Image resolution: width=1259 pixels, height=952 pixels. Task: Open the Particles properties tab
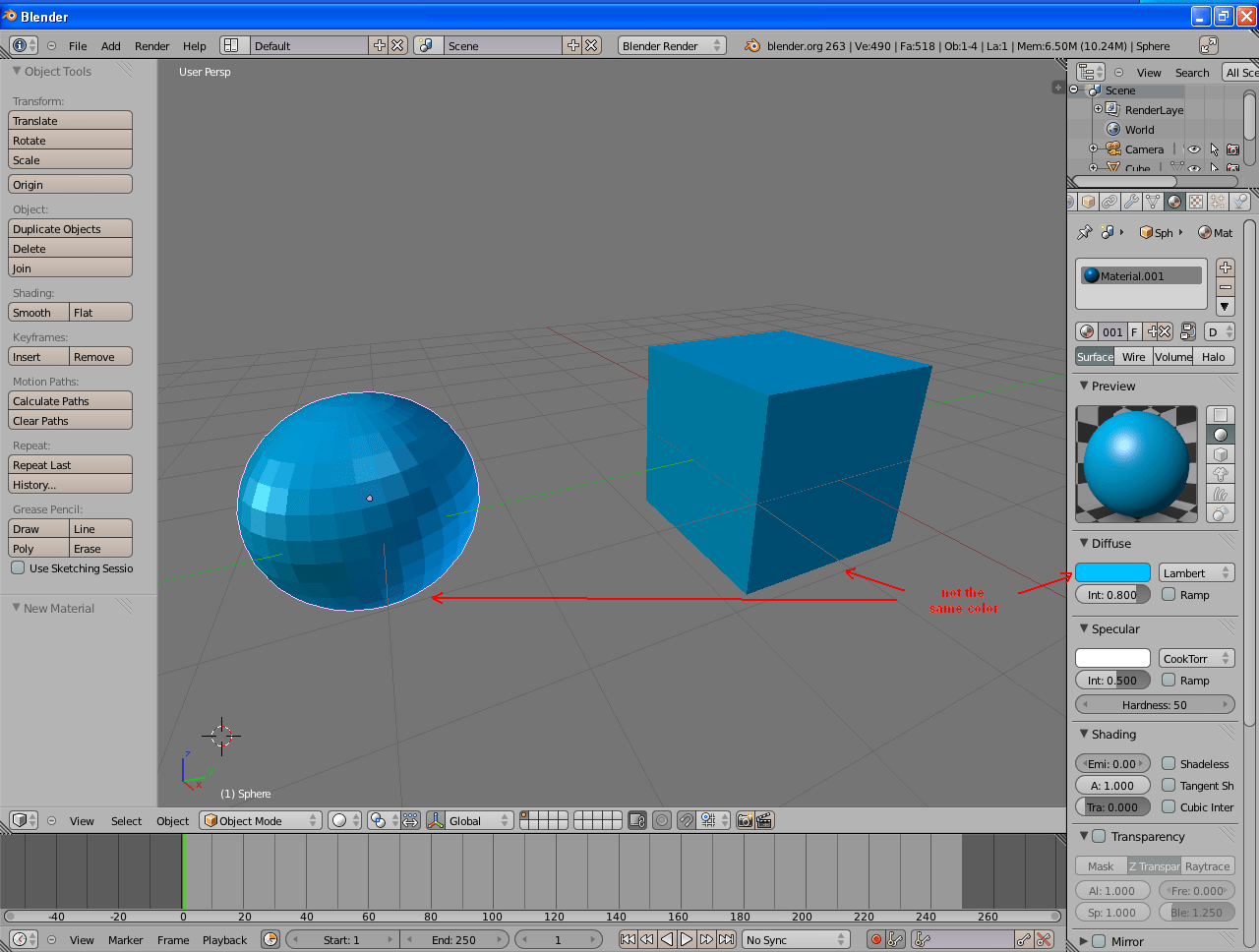pyautogui.click(x=1217, y=202)
